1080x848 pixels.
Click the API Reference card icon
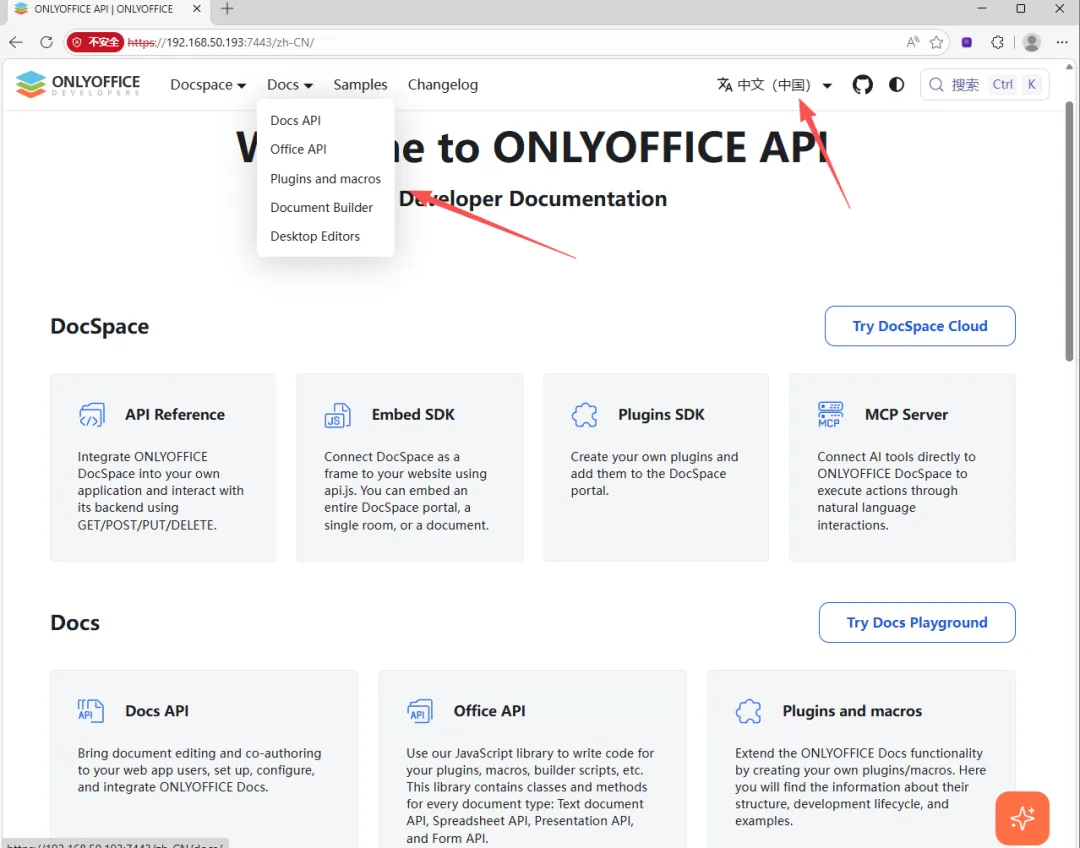click(x=92, y=415)
